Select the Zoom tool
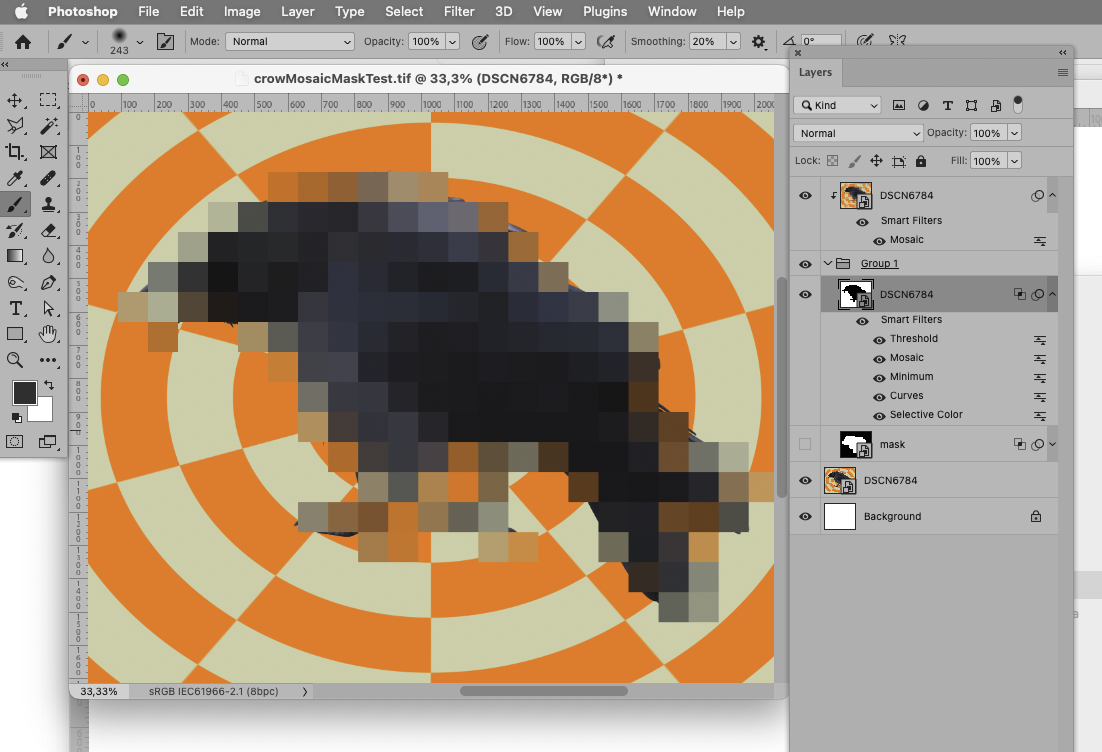Viewport: 1102px width, 752px height. [15, 360]
